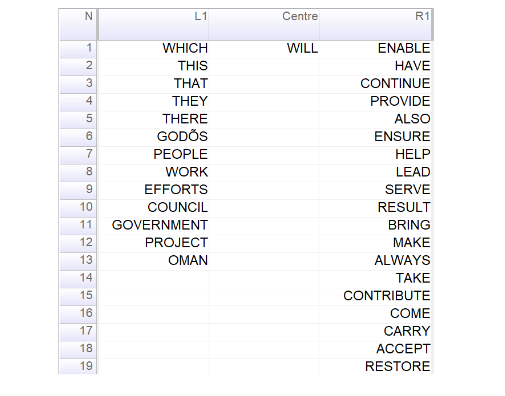Select CONTRIBUTE in the R1 column
Viewport: 505px width, 396px height.
(387, 296)
